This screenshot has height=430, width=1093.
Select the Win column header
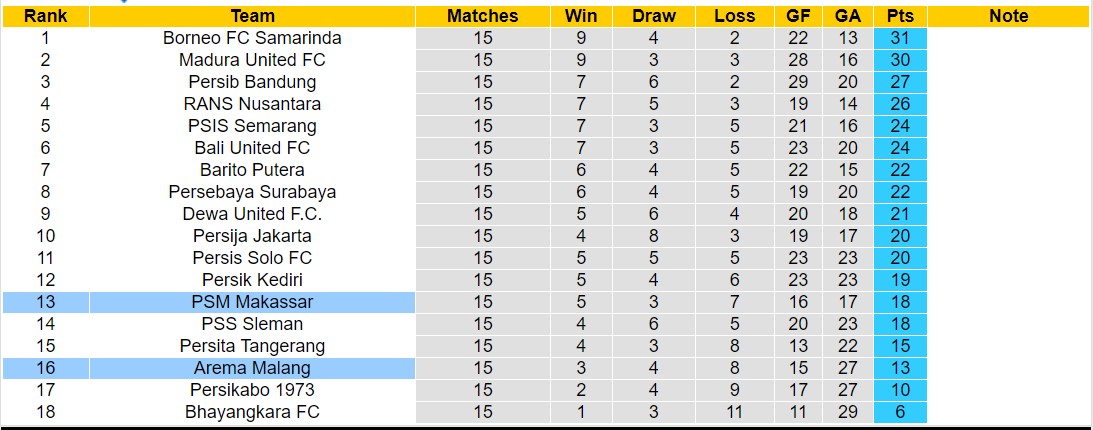click(x=581, y=16)
